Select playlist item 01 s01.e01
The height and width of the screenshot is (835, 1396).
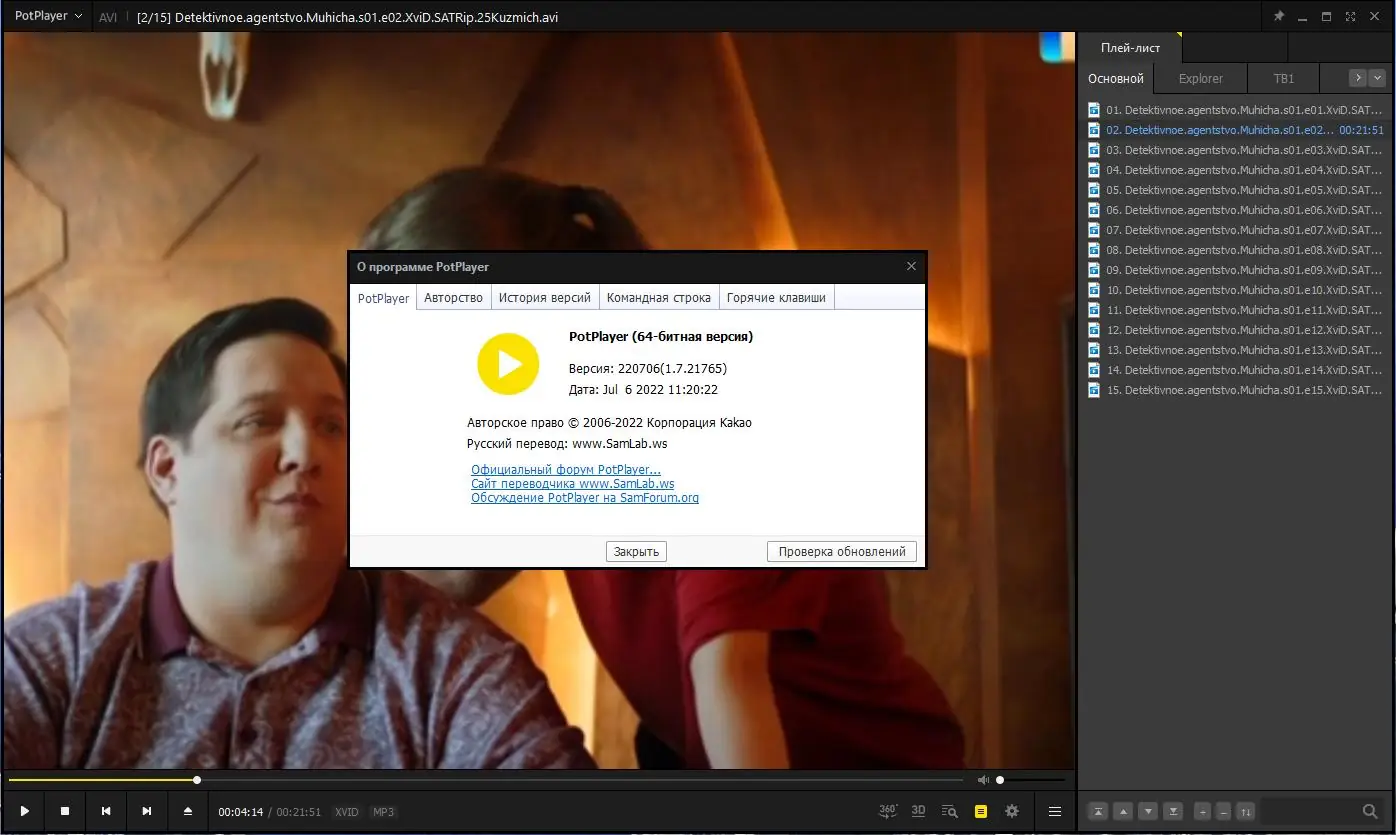click(x=1236, y=110)
